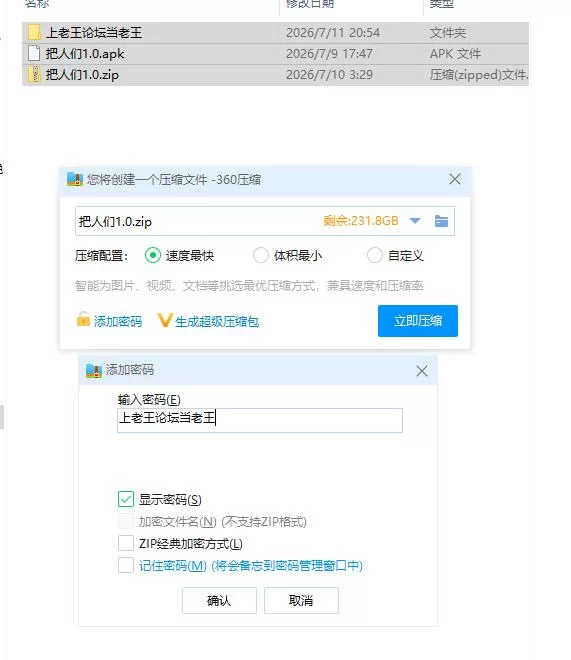Screen dimensions: 571x660
Task: Select file name 上老王论坛当老王
Action: coord(94,33)
